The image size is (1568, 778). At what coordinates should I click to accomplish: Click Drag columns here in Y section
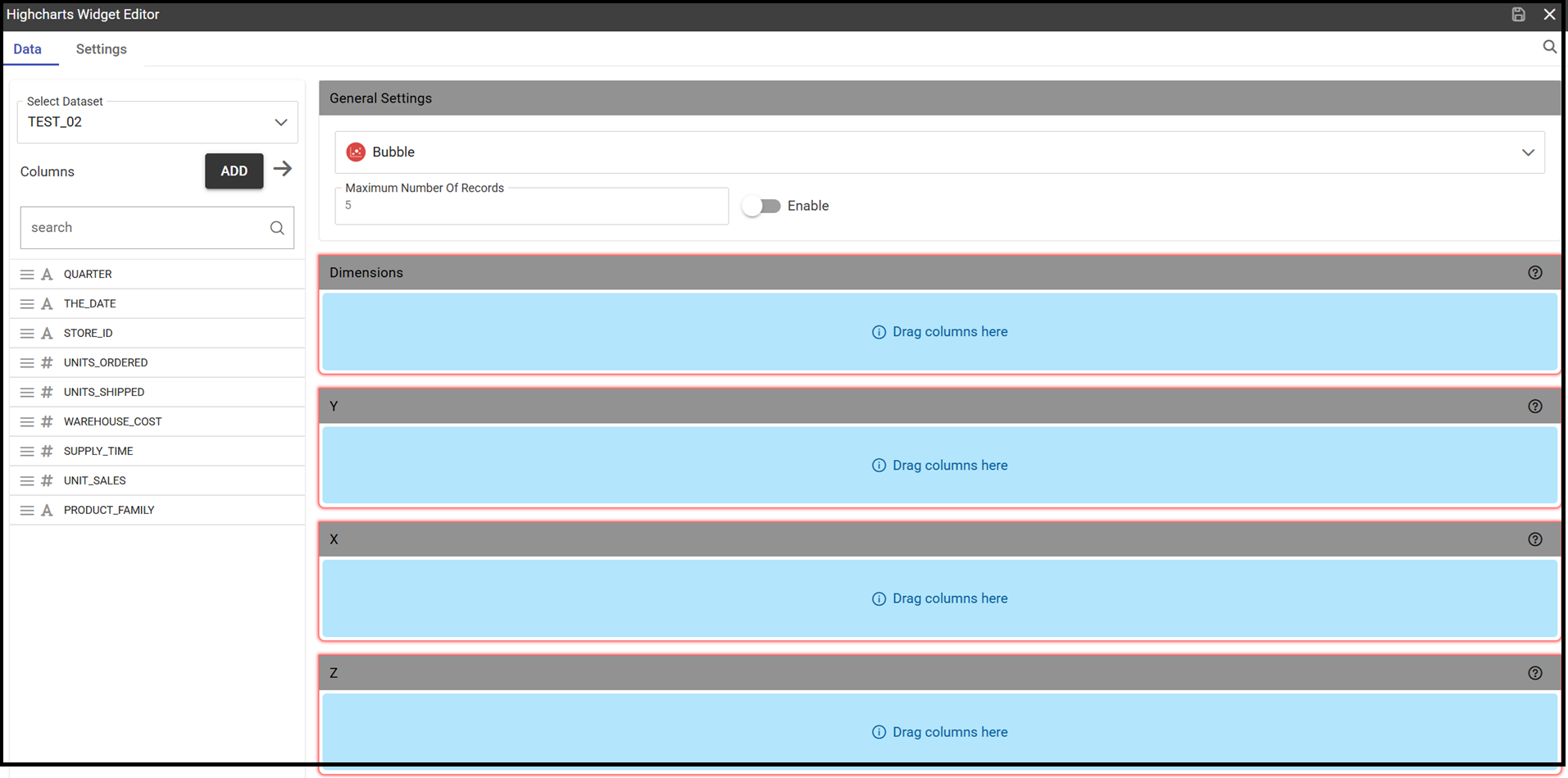pyautogui.click(x=950, y=466)
